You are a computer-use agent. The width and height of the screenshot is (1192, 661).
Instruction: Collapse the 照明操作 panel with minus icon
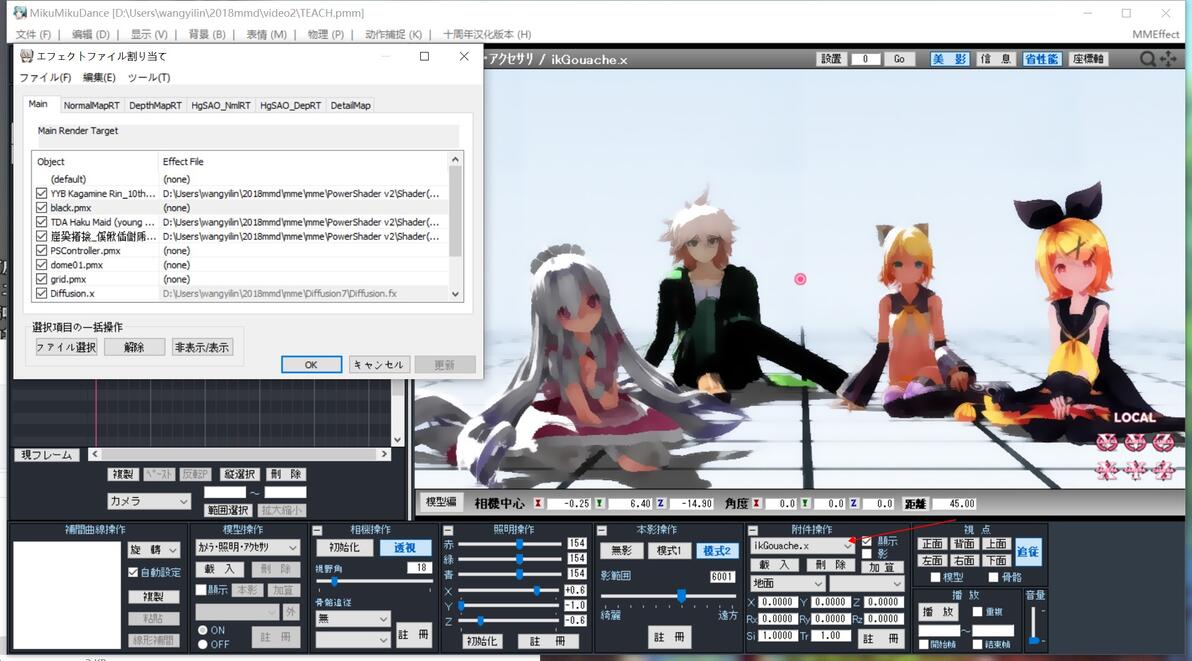[x=449, y=530]
